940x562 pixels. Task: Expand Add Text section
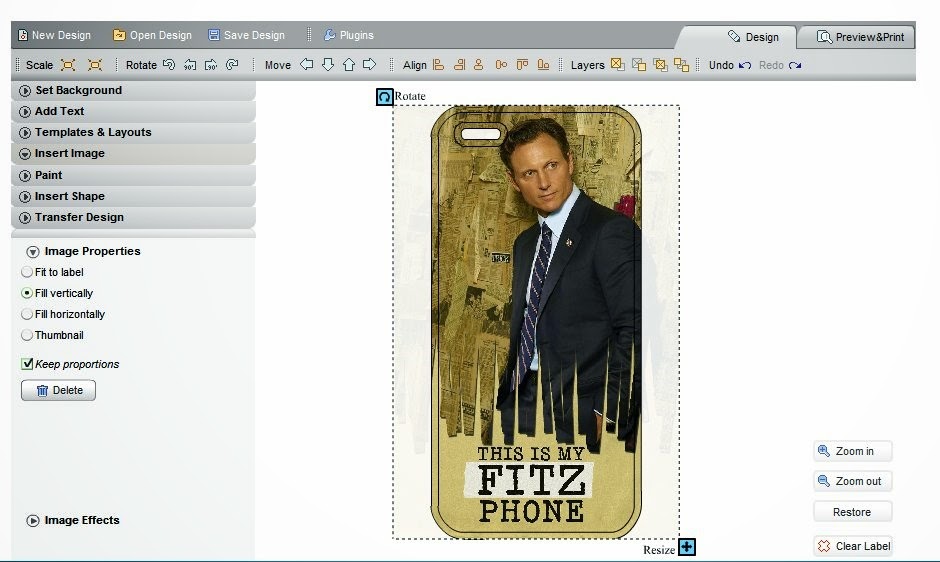[x=133, y=111]
